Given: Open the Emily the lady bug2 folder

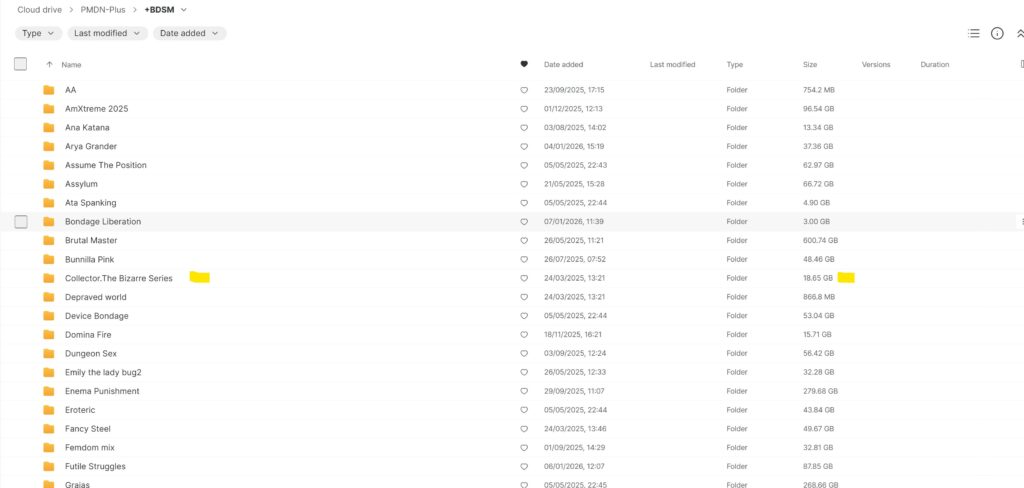Looking at the screenshot, I should tap(103, 372).
